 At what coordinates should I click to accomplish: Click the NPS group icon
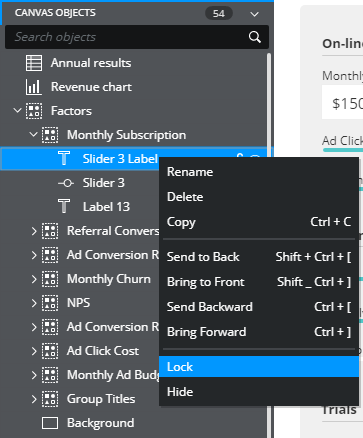point(50,303)
